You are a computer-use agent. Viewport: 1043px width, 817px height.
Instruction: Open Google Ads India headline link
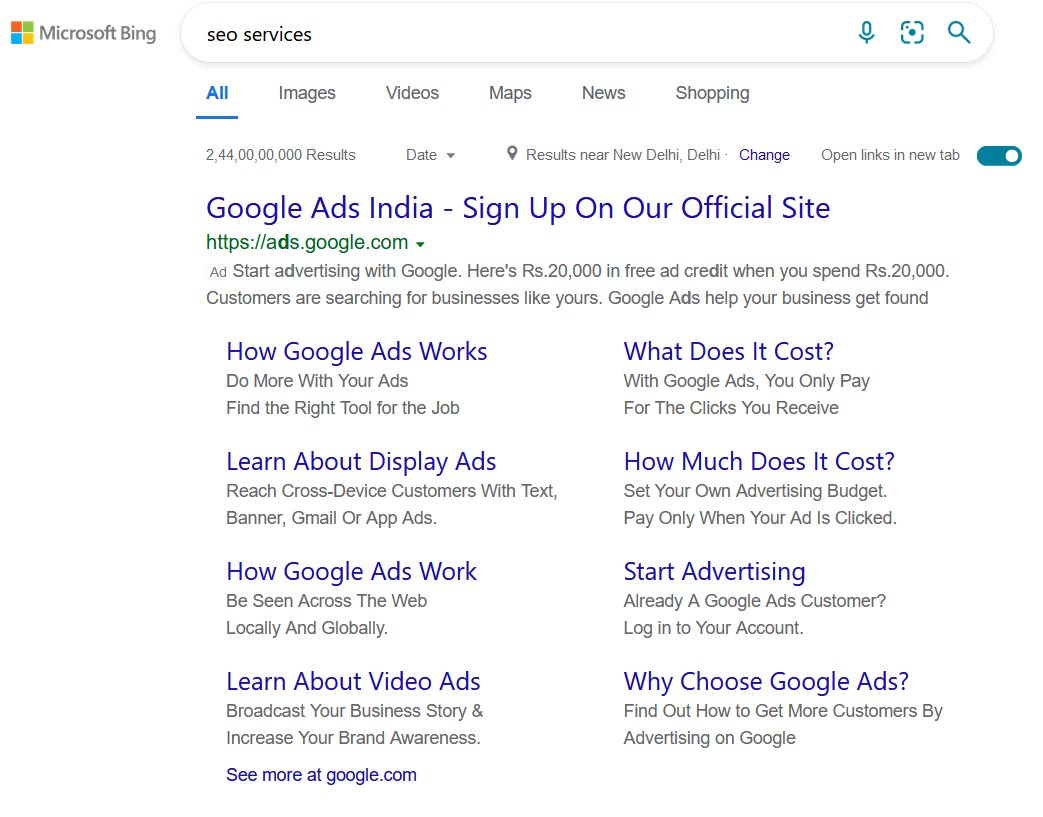point(518,208)
